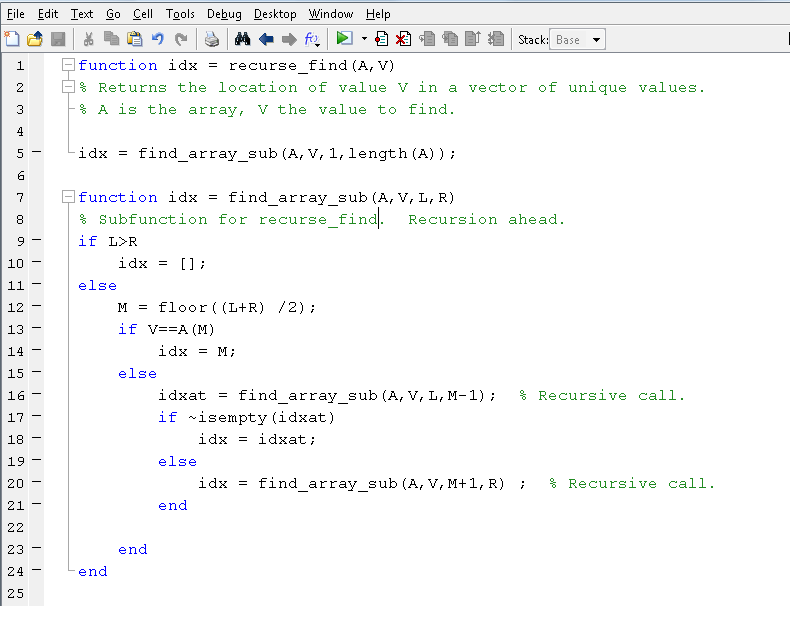Cut selection using the scissors icon
790x620 pixels.
tap(88, 39)
